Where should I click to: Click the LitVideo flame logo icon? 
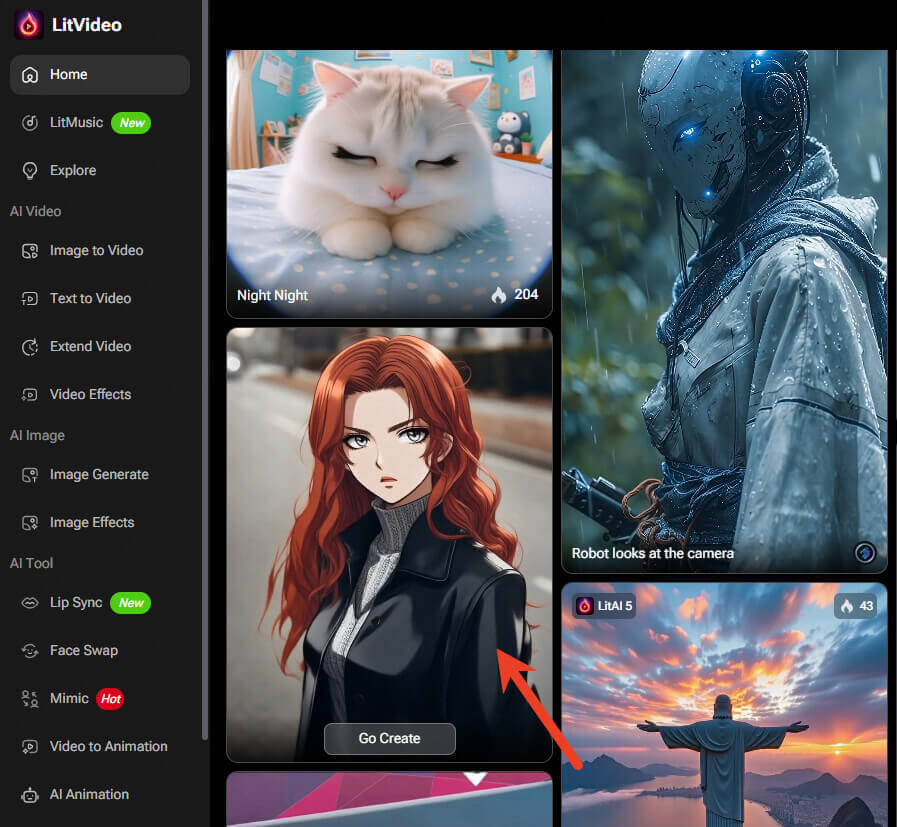pyautogui.click(x=28, y=25)
